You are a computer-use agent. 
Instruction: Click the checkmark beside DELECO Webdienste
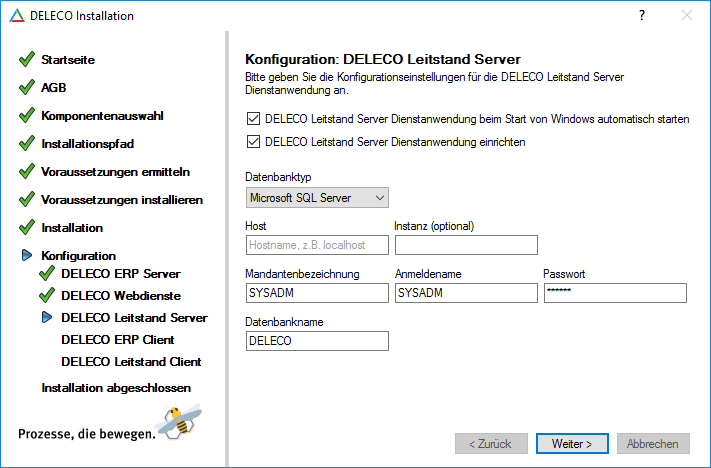click(47, 295)
